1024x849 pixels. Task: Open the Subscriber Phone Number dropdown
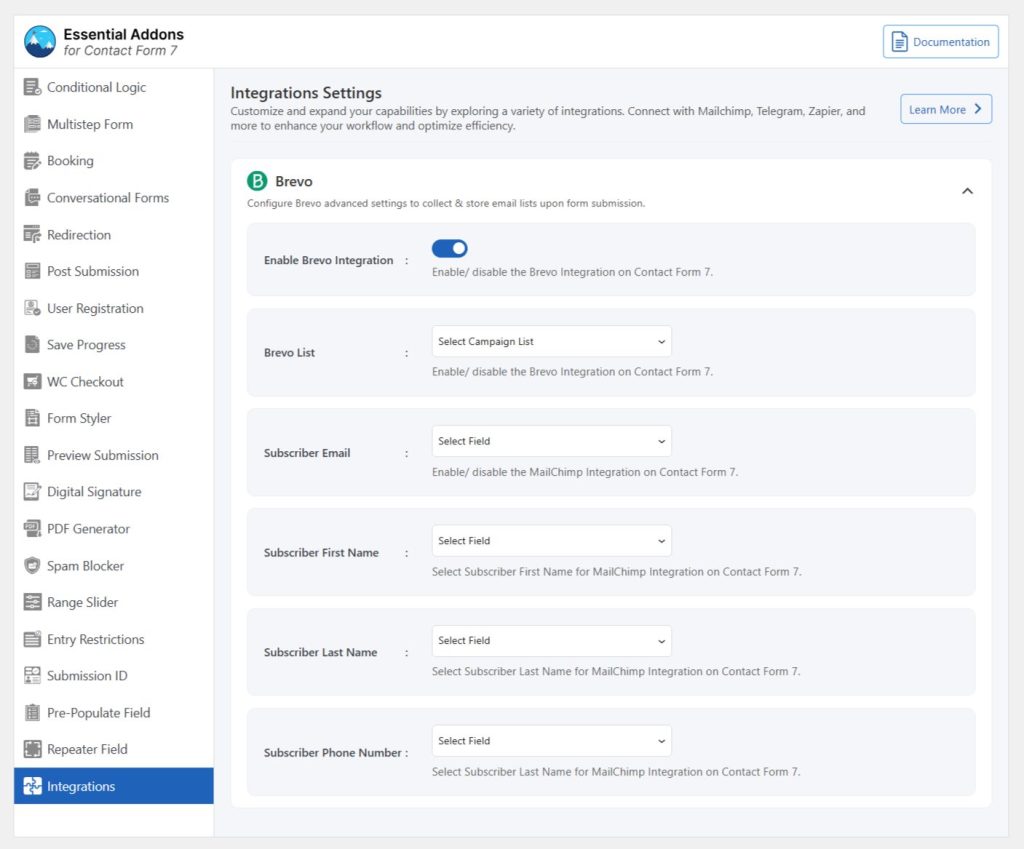tap(551, 741)
